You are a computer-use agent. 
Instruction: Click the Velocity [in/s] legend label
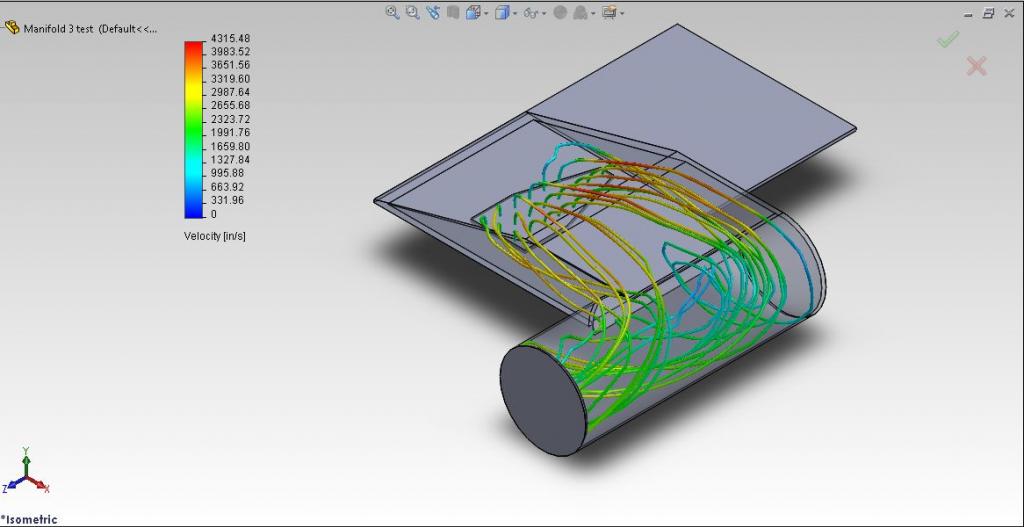pos(214,236)
